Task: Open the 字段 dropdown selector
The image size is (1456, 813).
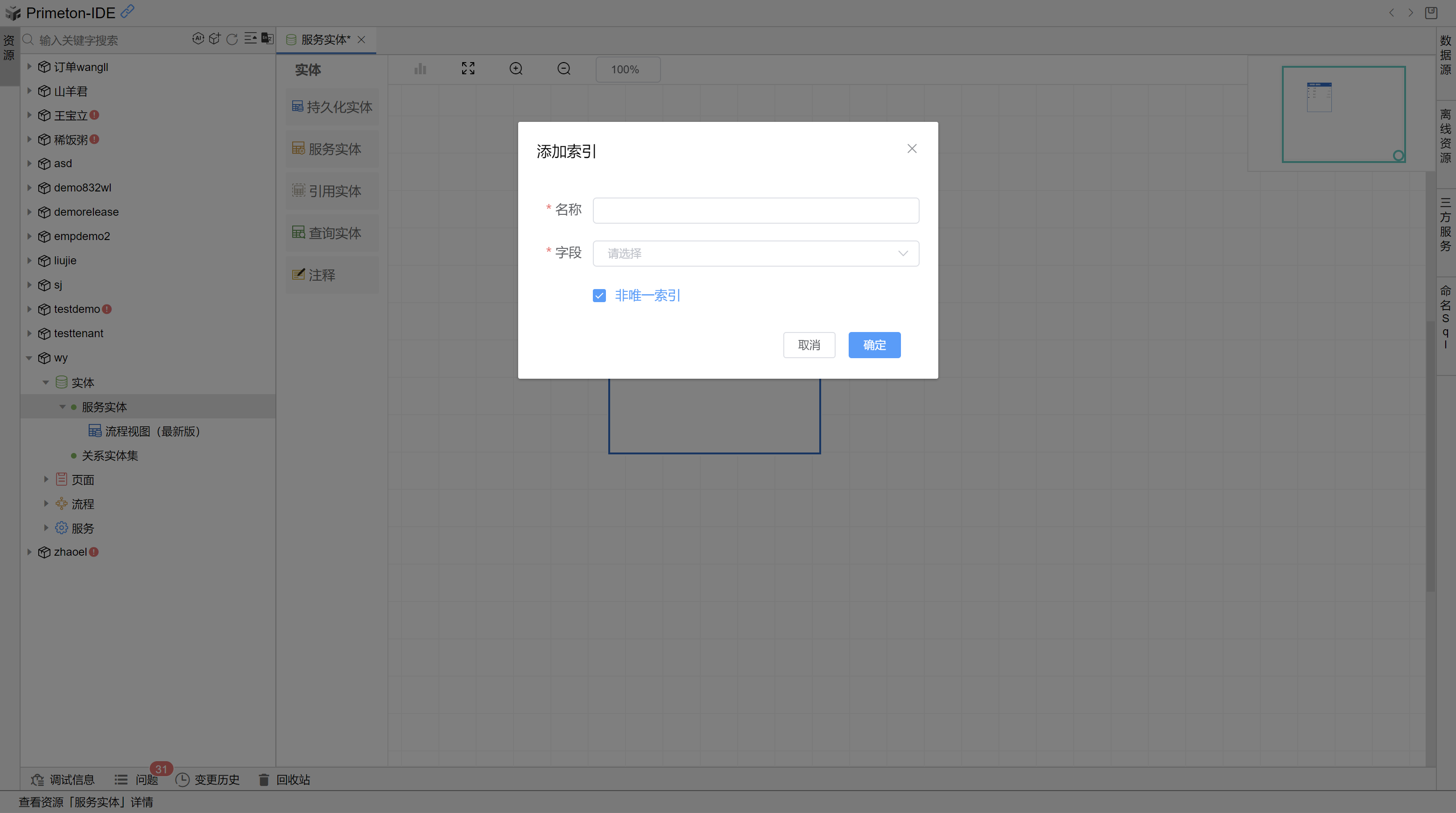Action: 755,253
